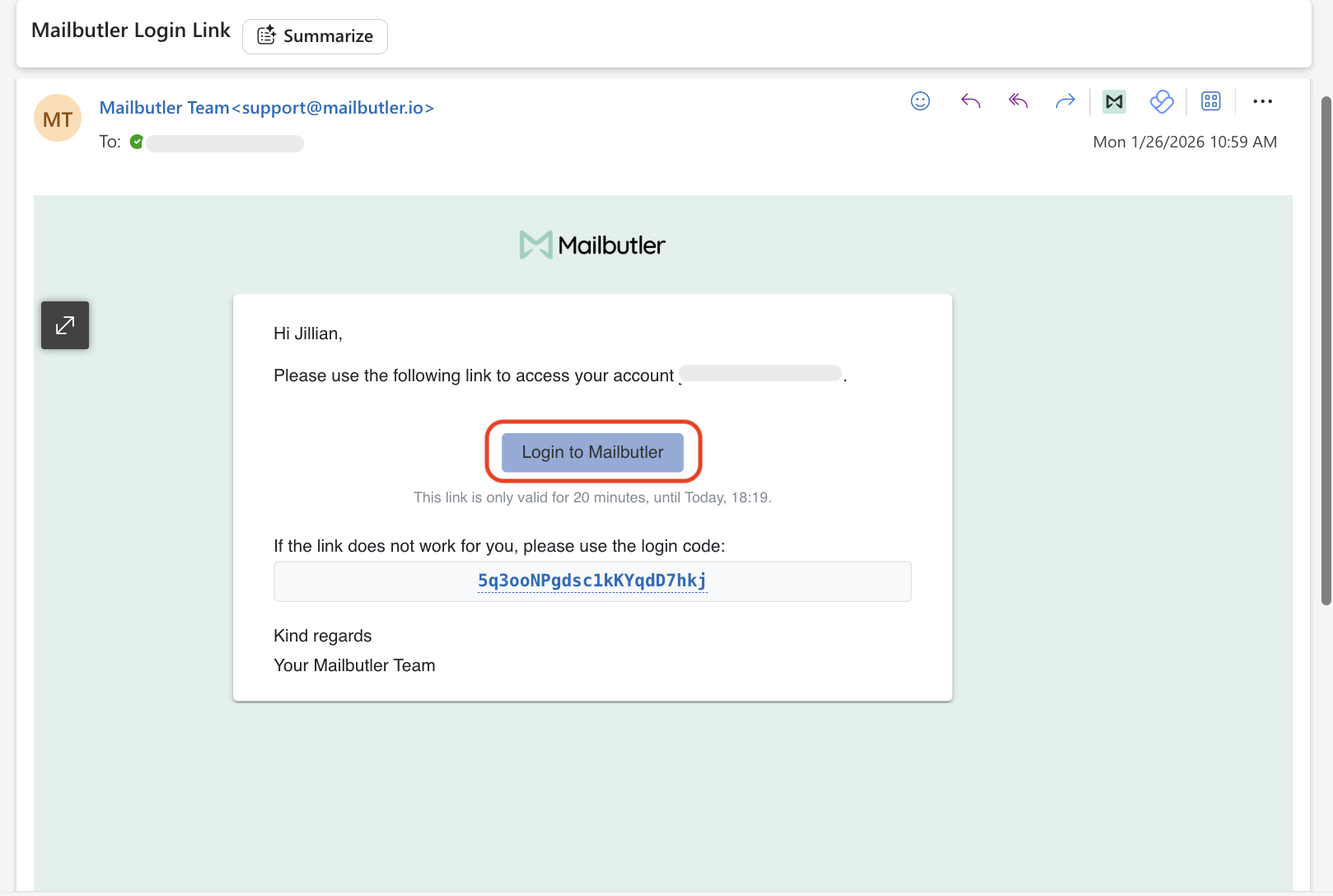Screen dimensions: 1333x896
Task: Open the Mailbutler add-in icon
Action: point(1114,101)
